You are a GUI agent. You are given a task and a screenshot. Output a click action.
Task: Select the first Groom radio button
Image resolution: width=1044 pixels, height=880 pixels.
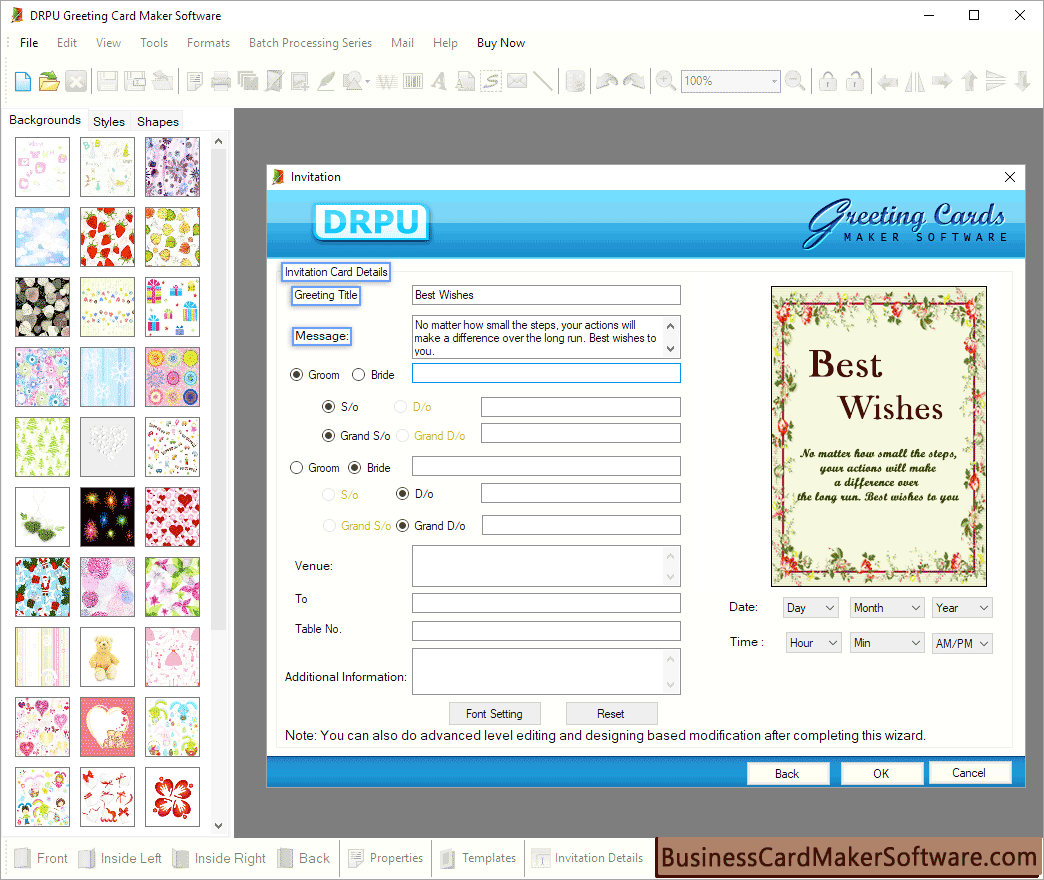pos(296,375)
